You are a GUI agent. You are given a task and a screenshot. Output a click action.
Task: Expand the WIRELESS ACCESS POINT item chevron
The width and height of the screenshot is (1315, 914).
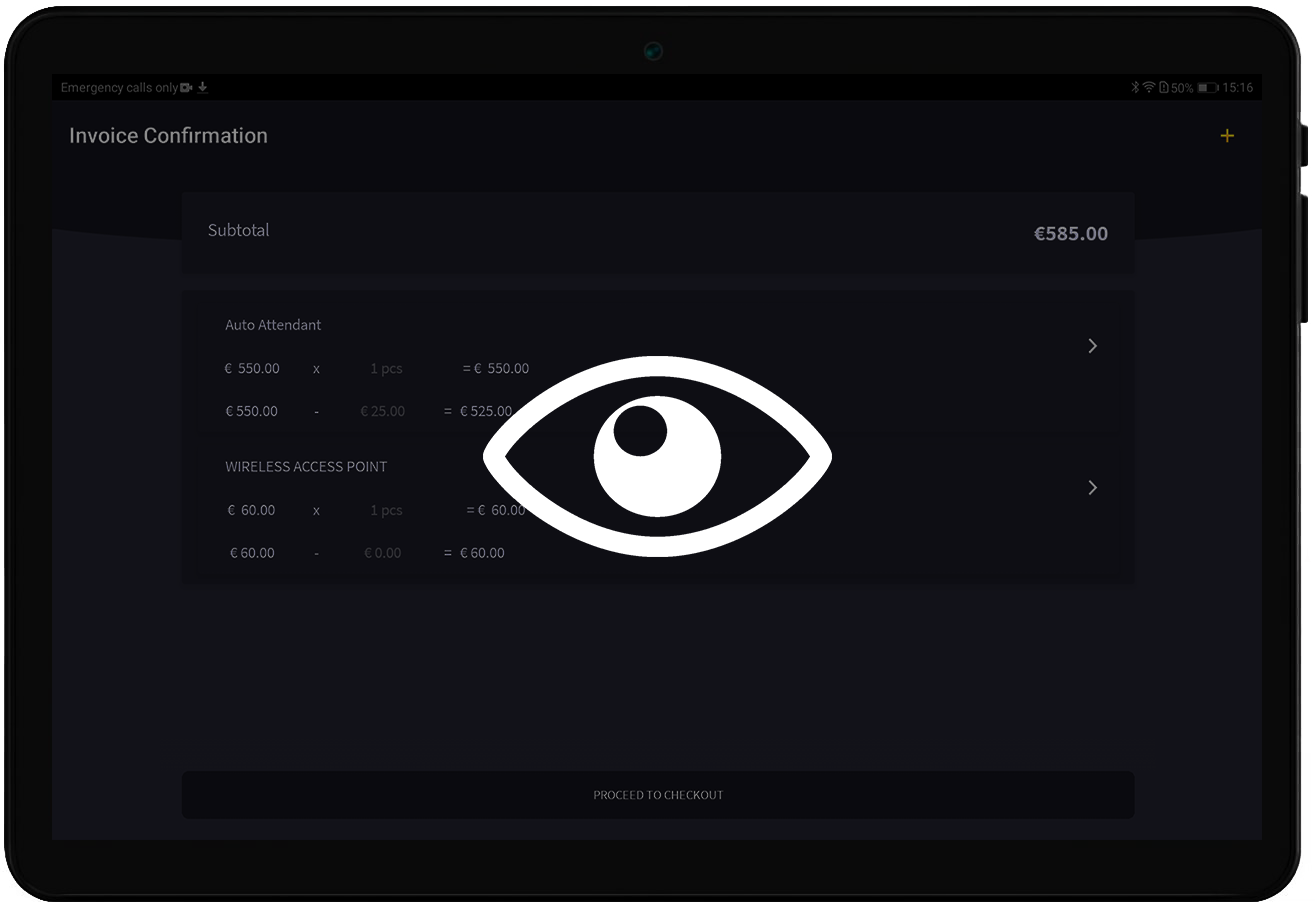point(1092,488)
